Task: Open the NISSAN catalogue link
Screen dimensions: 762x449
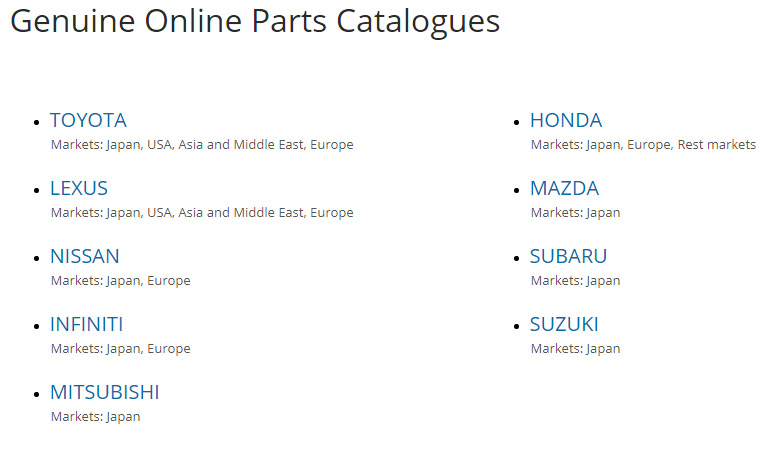Action: [x=85, y=257]
